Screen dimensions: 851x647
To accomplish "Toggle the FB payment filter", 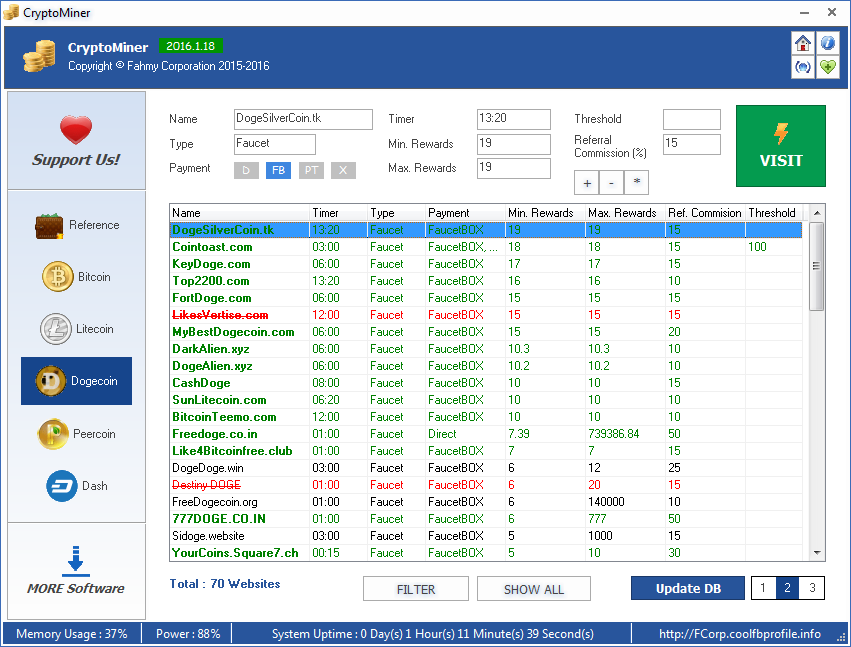I will [278, 170].
